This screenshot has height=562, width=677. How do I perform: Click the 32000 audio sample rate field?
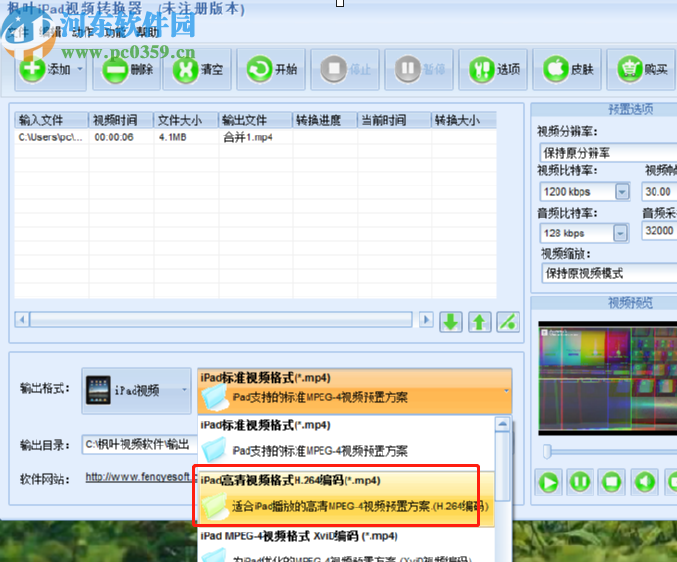tap(659, 231)
